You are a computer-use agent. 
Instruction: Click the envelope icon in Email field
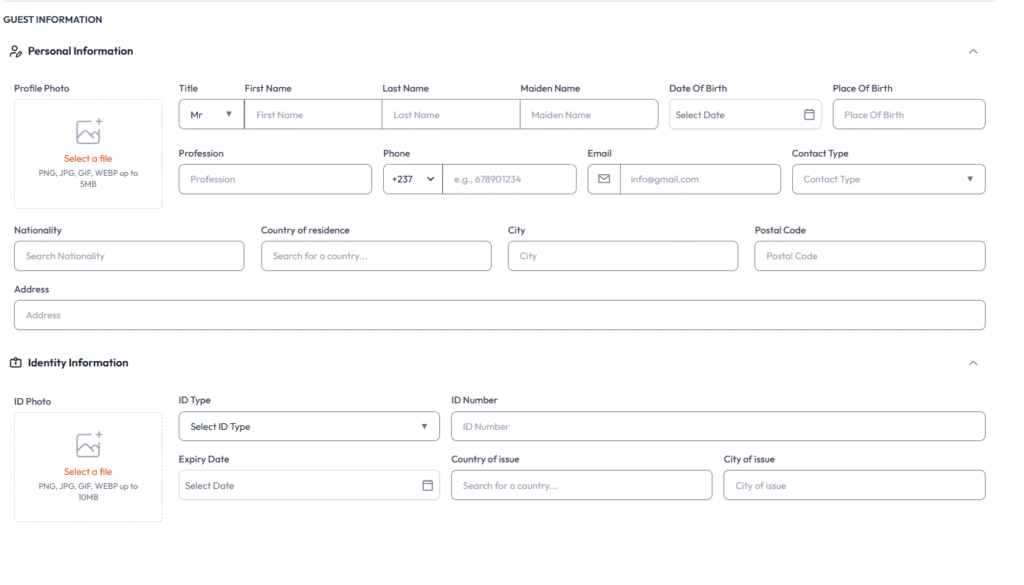pyautogui.click(x=604, y=179)
